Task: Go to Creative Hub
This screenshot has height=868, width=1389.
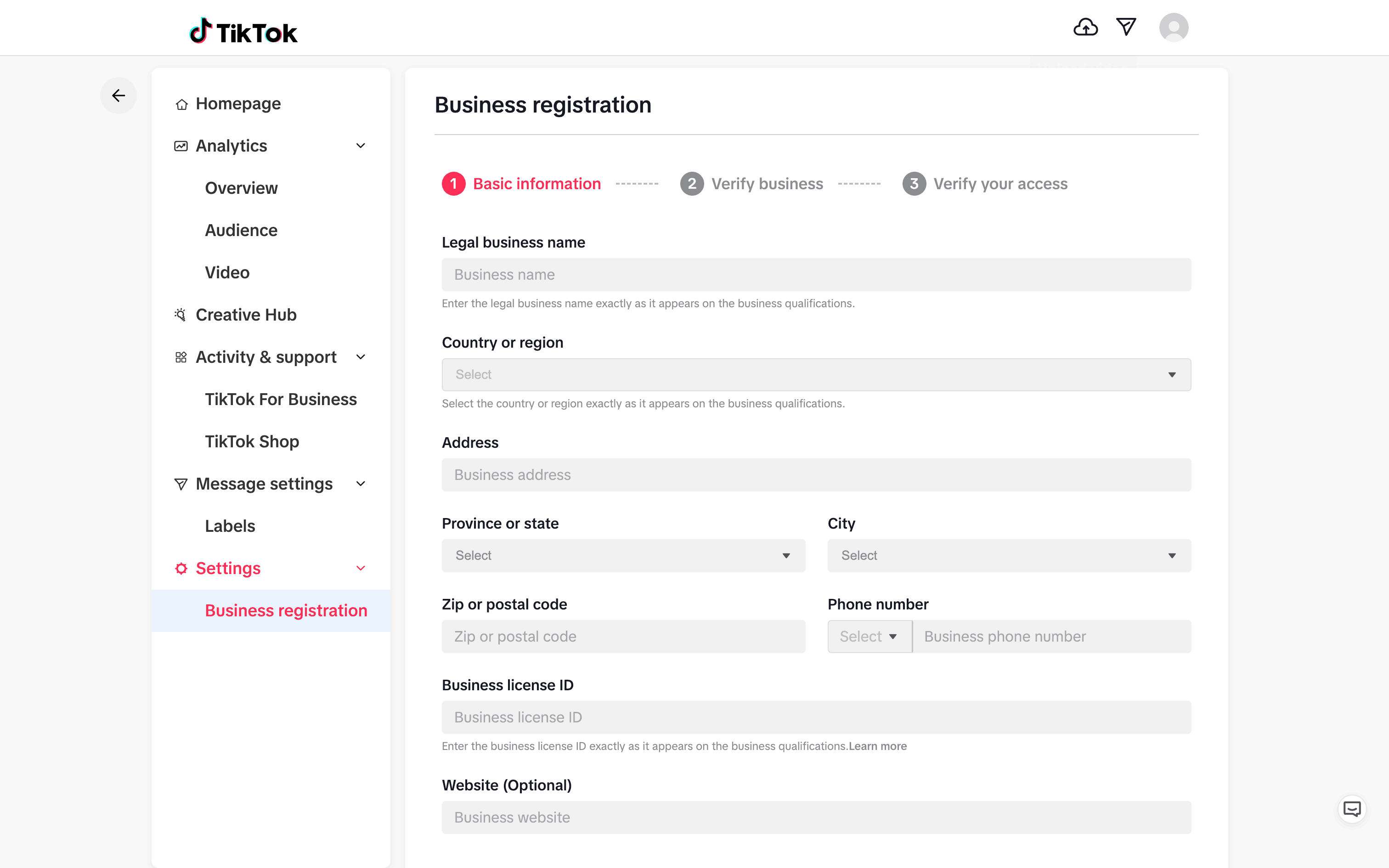Action: click(x=246, y=315)
